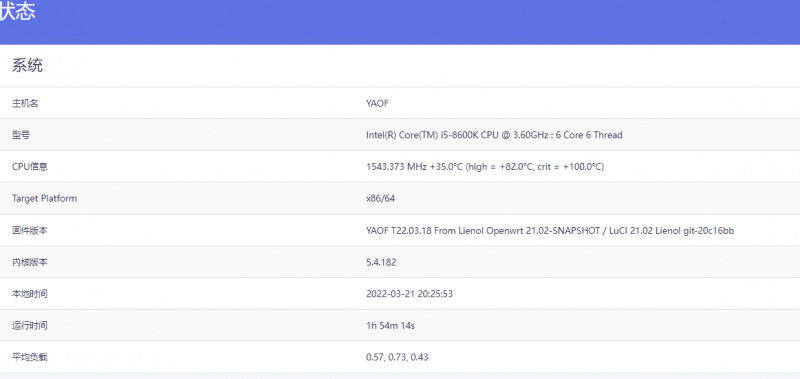Click the hostname value YAOF

(378, 104)
